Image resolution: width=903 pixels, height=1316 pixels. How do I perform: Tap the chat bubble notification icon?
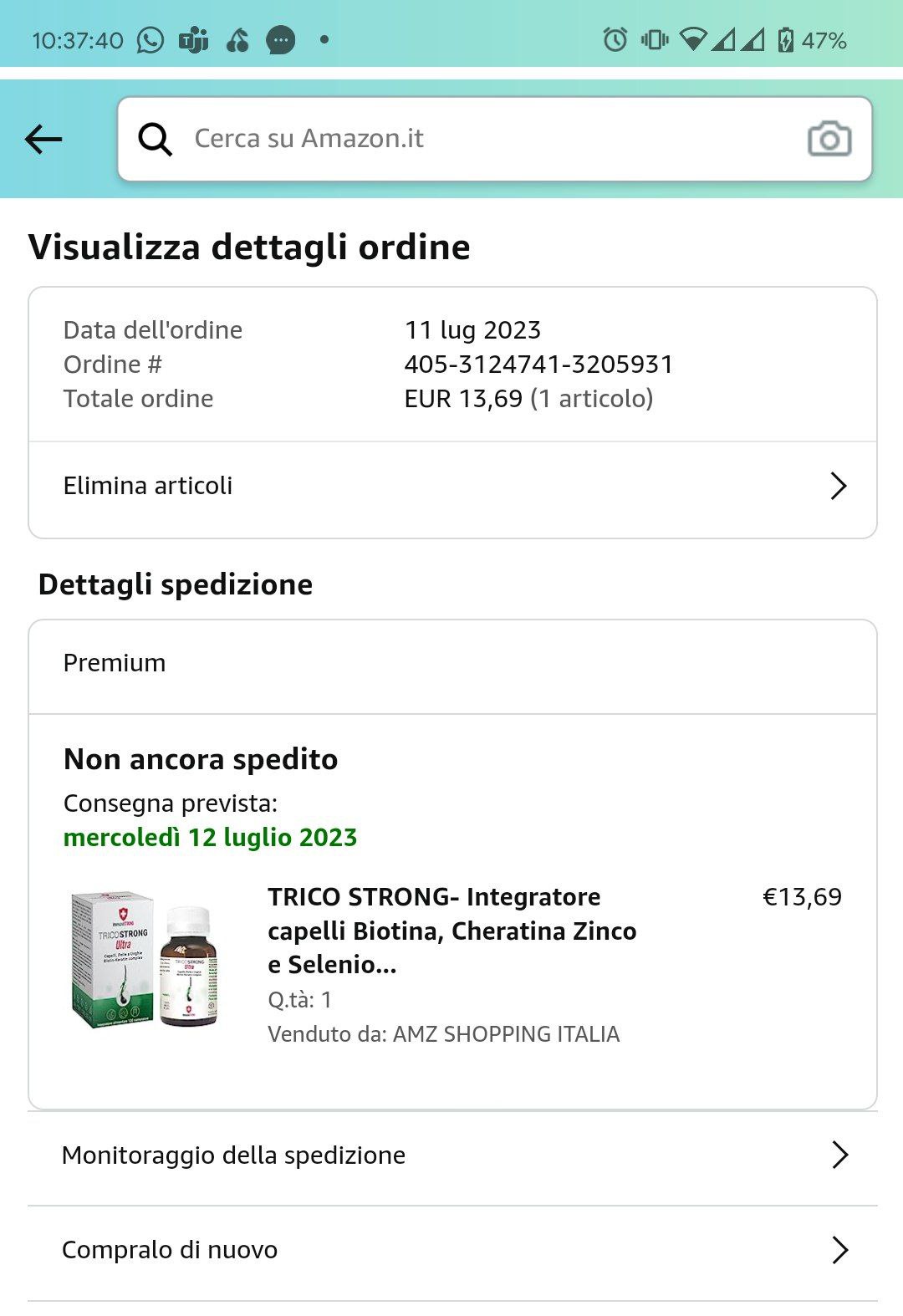tap(281, 40)
